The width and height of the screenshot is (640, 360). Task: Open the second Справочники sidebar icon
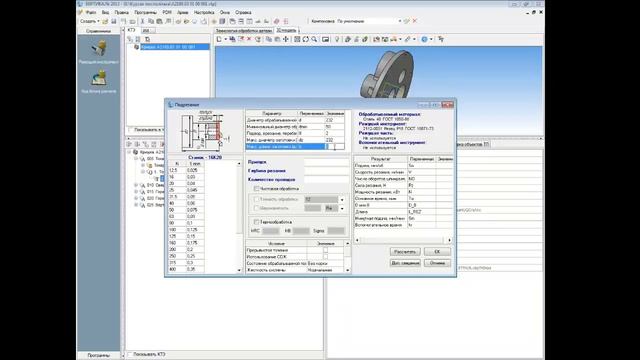click(x=98, y=81)
